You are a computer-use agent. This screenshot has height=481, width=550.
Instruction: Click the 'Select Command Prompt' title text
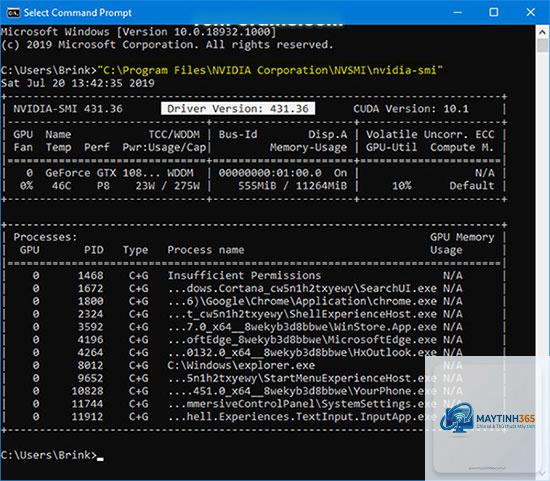(78, 13)
